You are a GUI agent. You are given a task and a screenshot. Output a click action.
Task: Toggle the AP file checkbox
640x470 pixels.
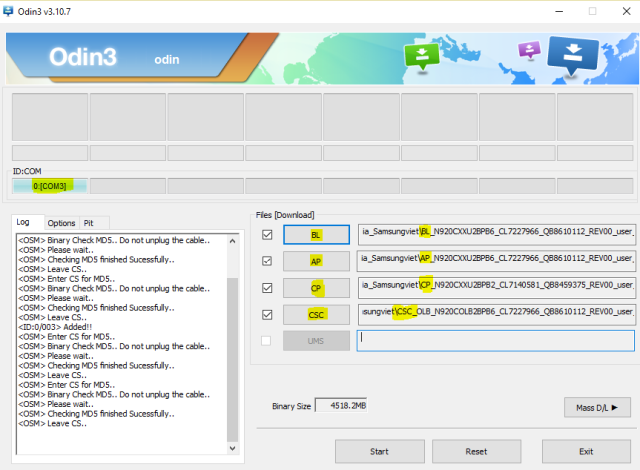(267, 261)
